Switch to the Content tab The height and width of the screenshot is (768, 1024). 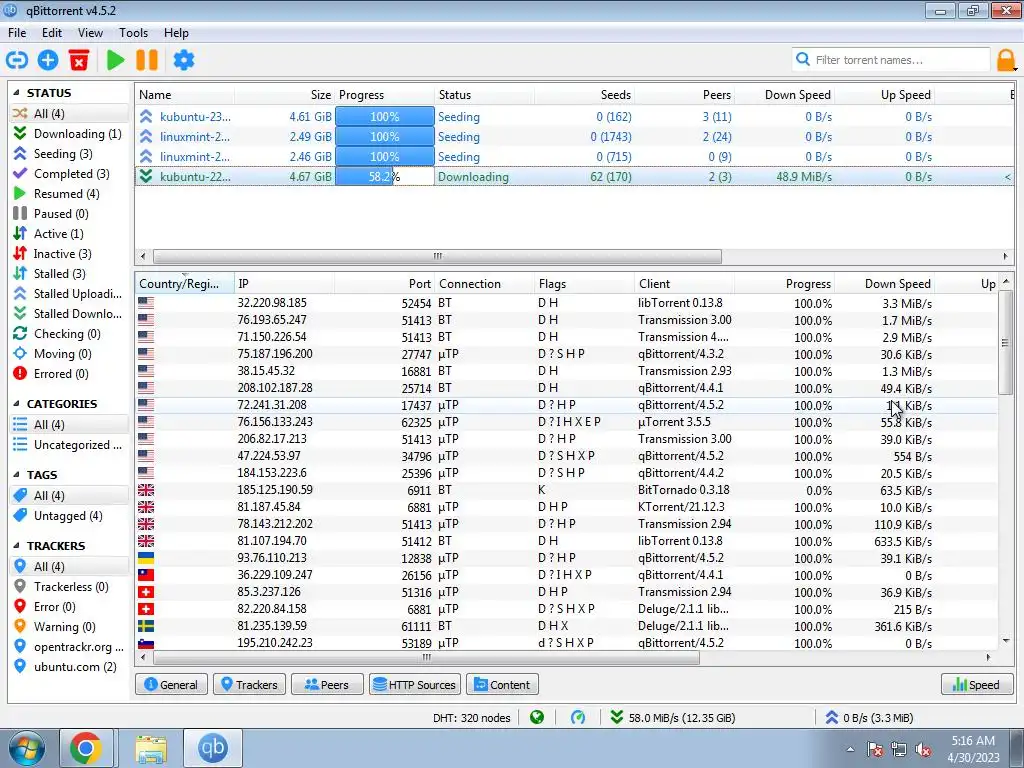502,684
